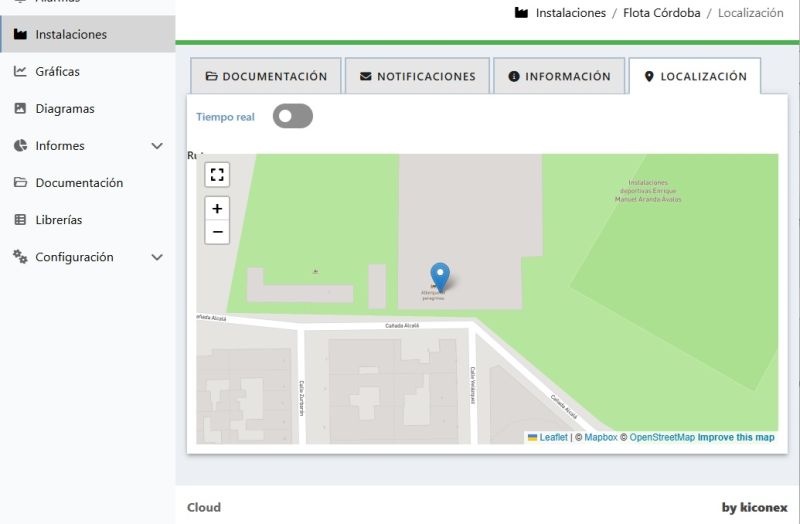Click the Instalaciones deportivas map label
This screenshot has width=800, height=524.
click(648, 191)
